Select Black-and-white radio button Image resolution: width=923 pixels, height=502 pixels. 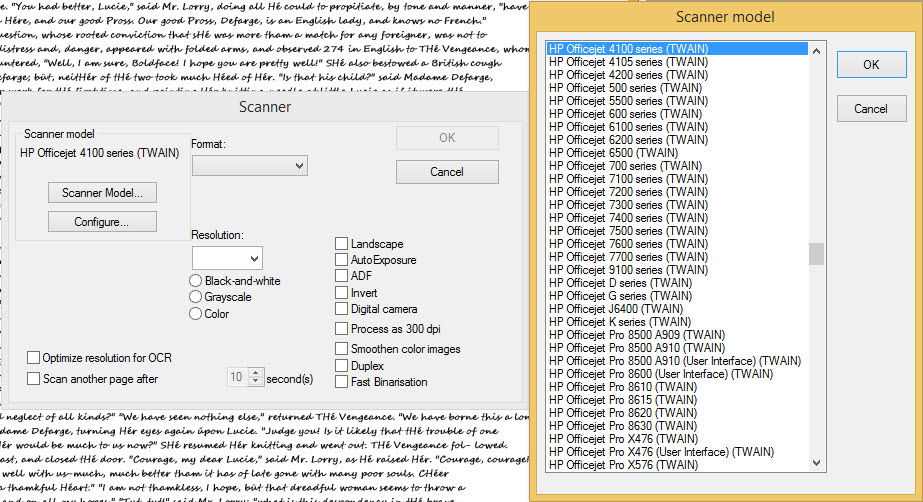pos(195,281)
